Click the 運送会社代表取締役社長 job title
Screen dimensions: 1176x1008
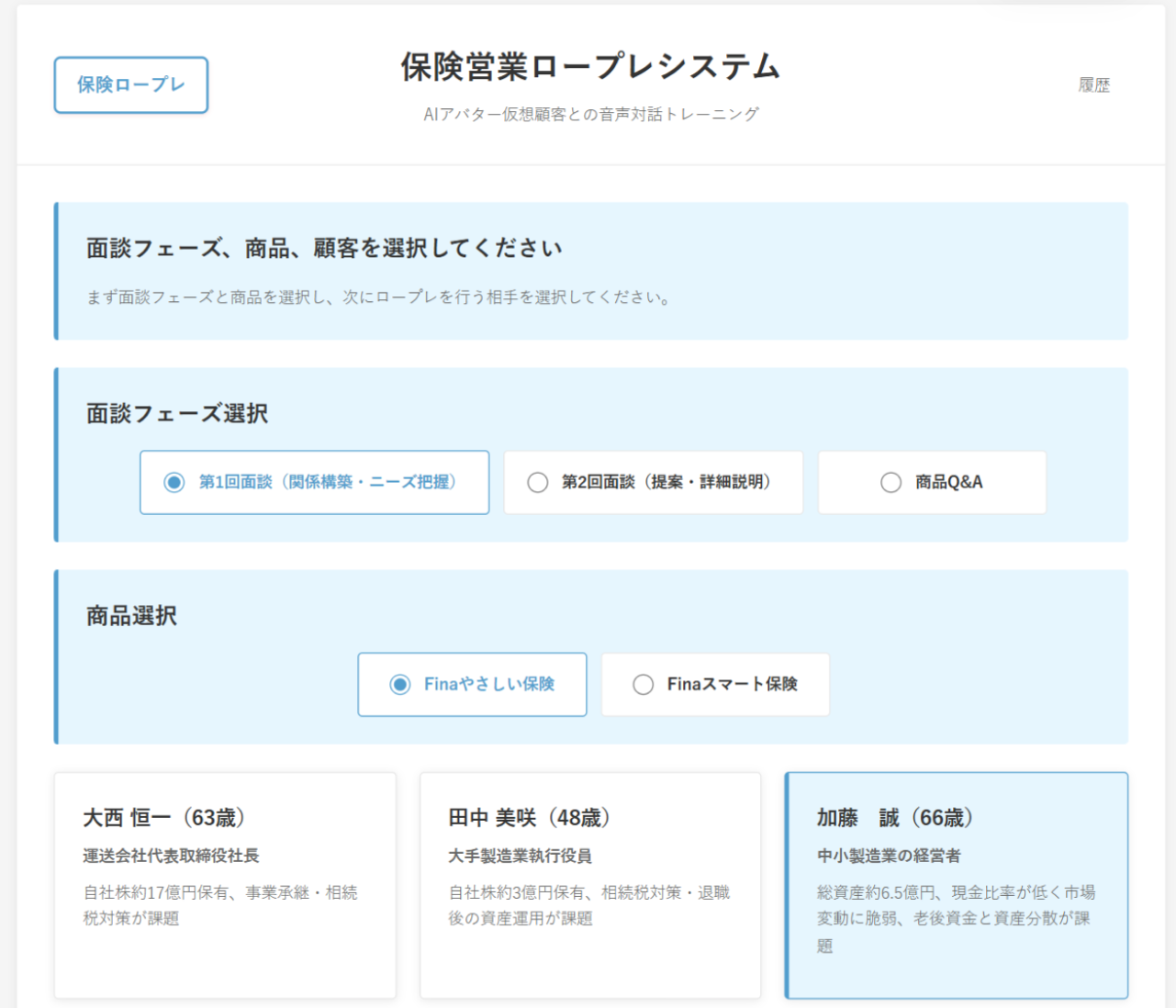[171, 856]
